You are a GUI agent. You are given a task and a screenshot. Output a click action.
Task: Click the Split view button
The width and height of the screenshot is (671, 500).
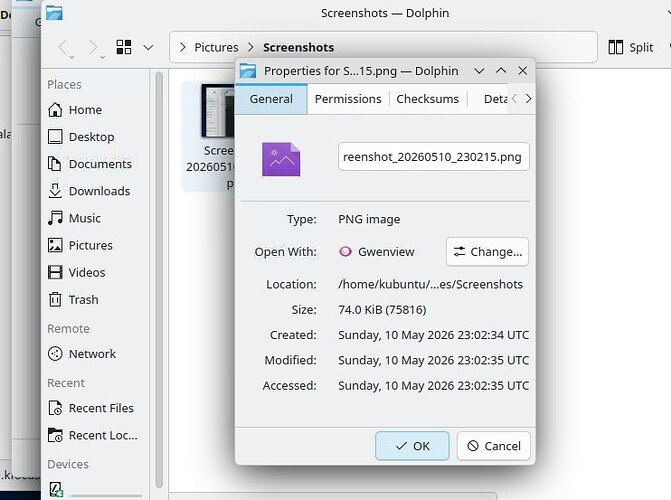pyautogui.click(x=631, y=47)
